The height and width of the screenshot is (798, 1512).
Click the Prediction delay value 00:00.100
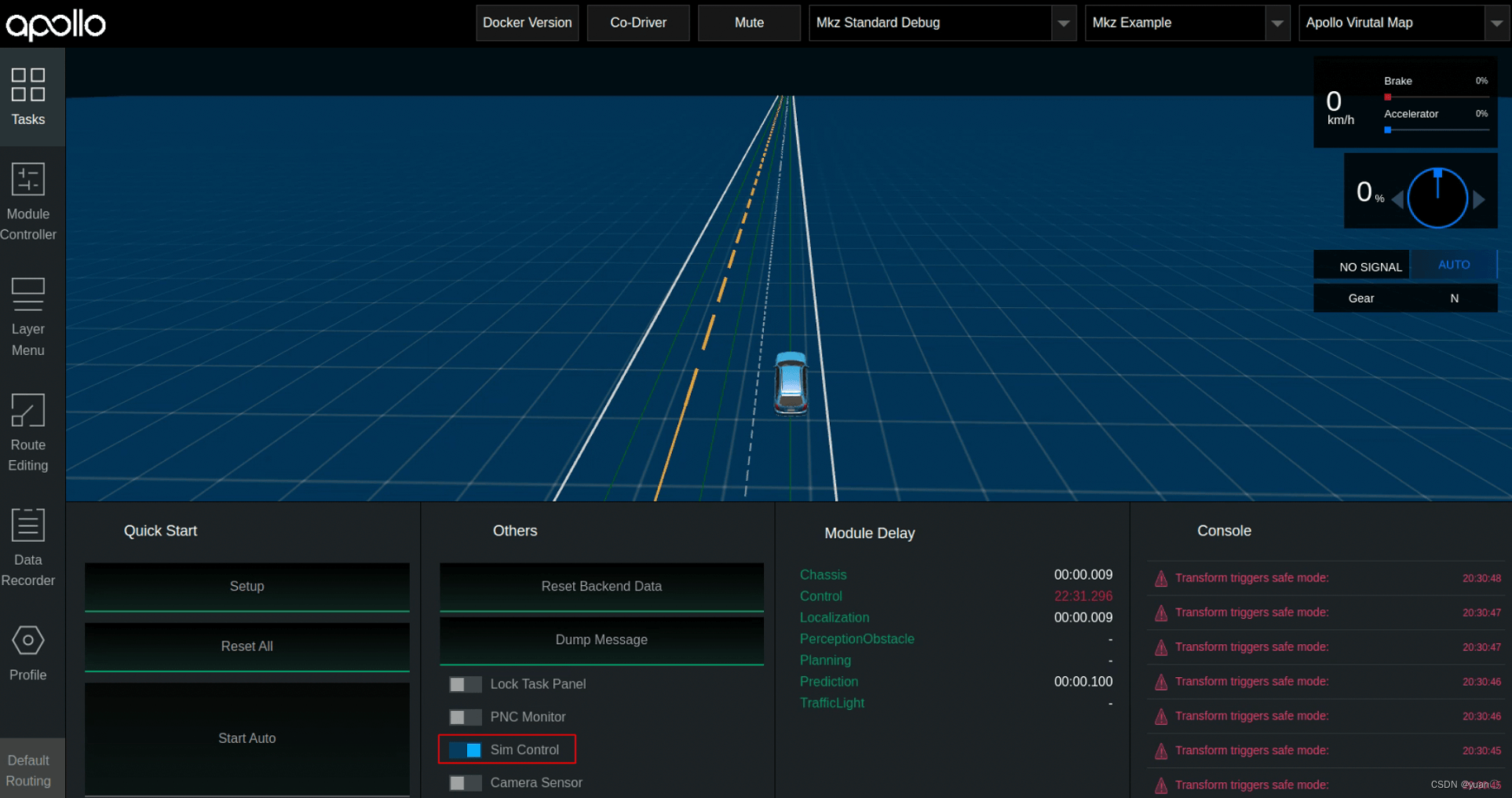coord(1083,682)
